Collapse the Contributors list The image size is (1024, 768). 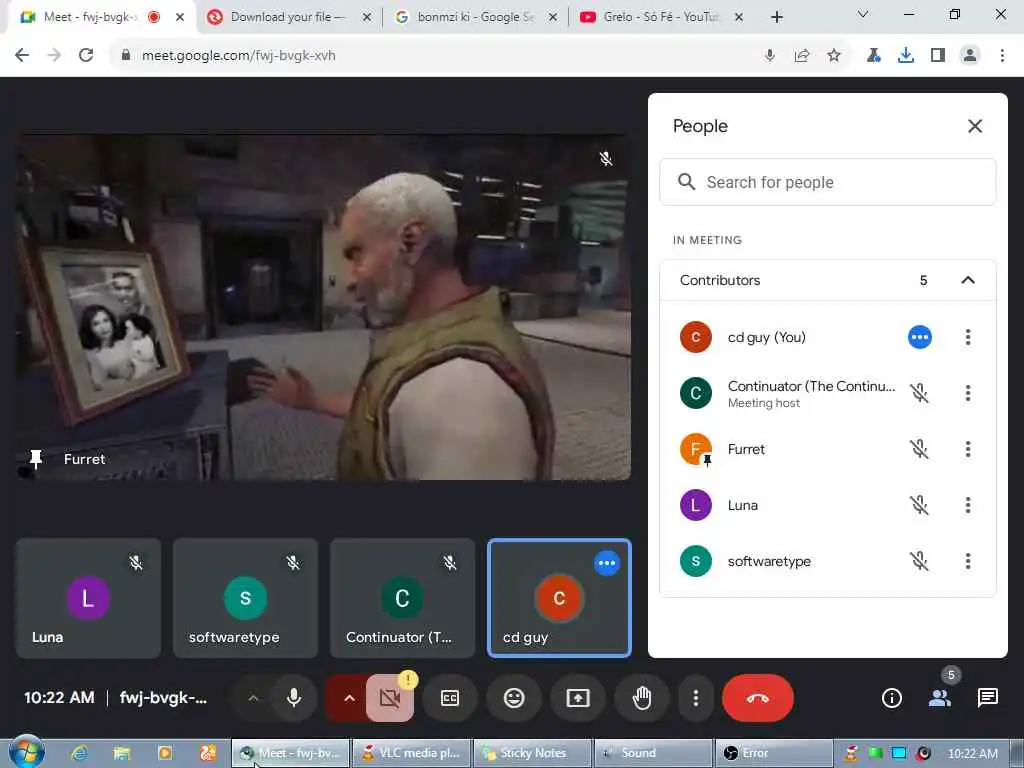tap(968, 280)
